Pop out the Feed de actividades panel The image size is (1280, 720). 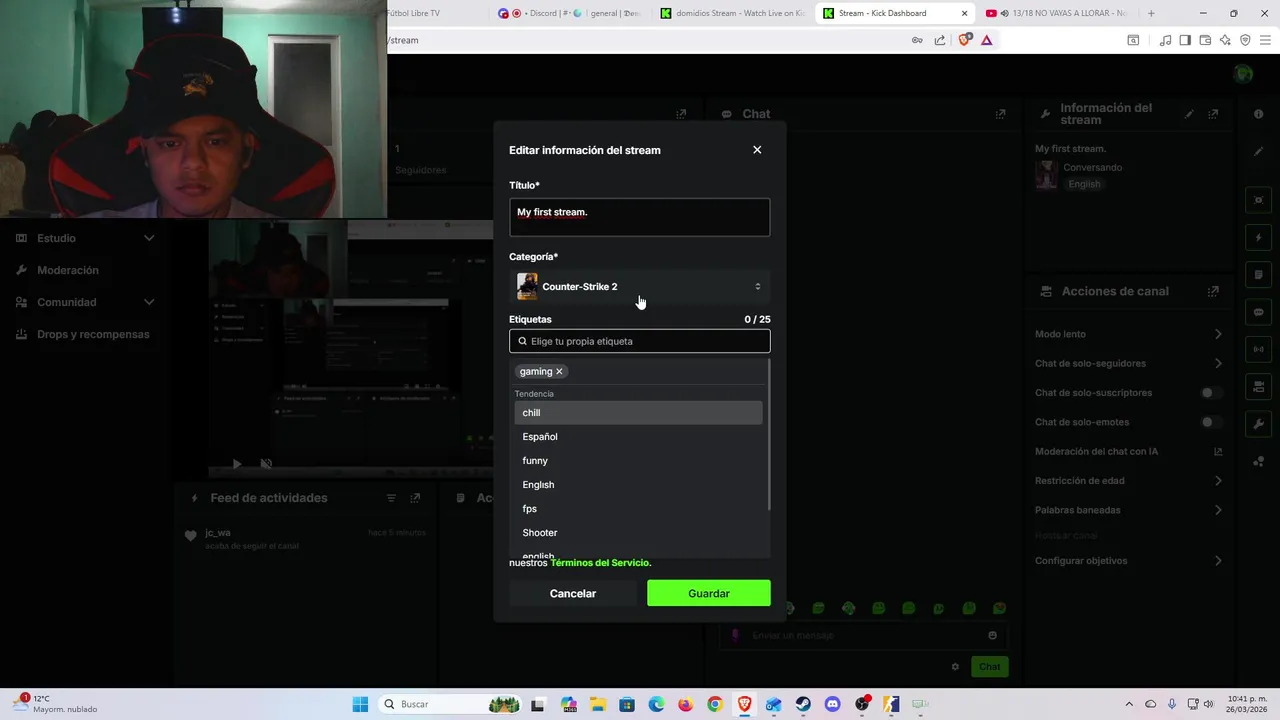415,498
